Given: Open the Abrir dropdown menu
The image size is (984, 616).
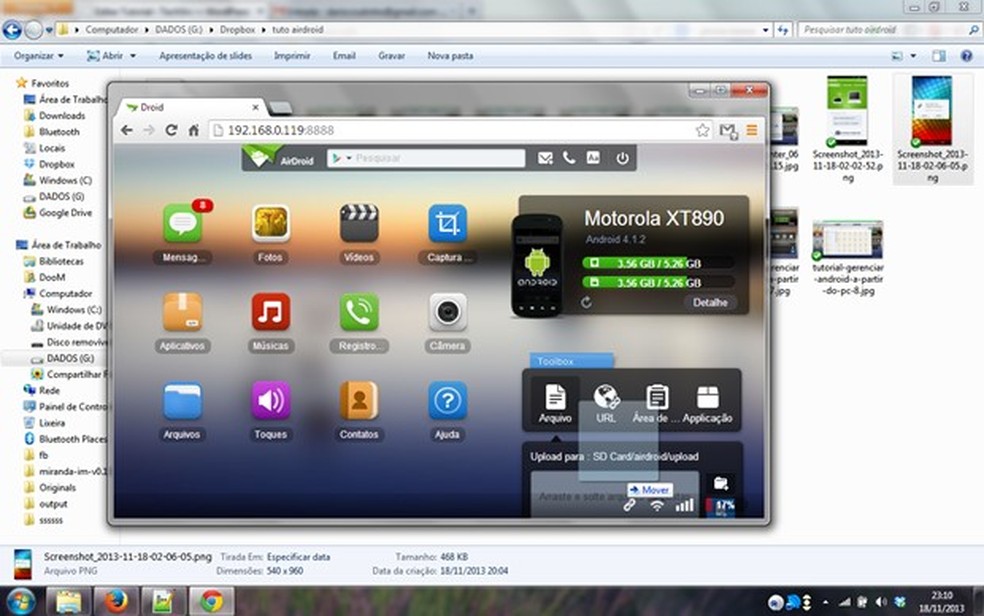Looking at the screenshot, I should [110, 56].
